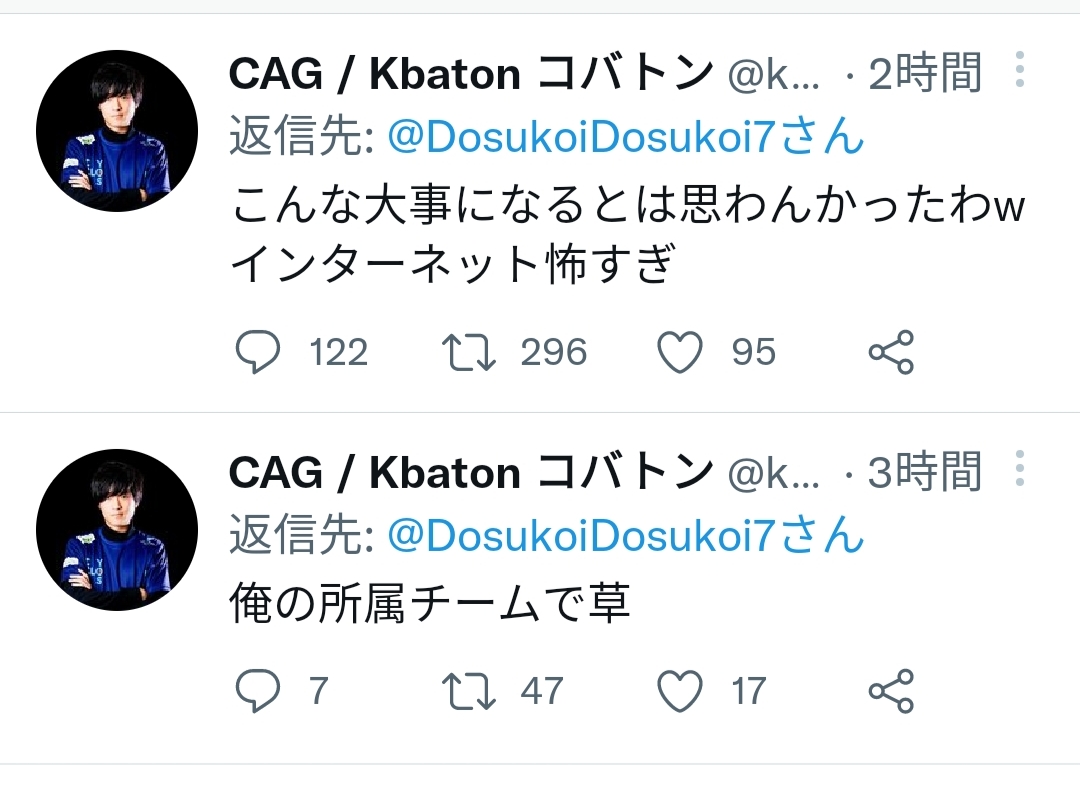Open more options on the 2時間 tweet
Viewport: 1080px width, 797px height.
point(1019,70)
